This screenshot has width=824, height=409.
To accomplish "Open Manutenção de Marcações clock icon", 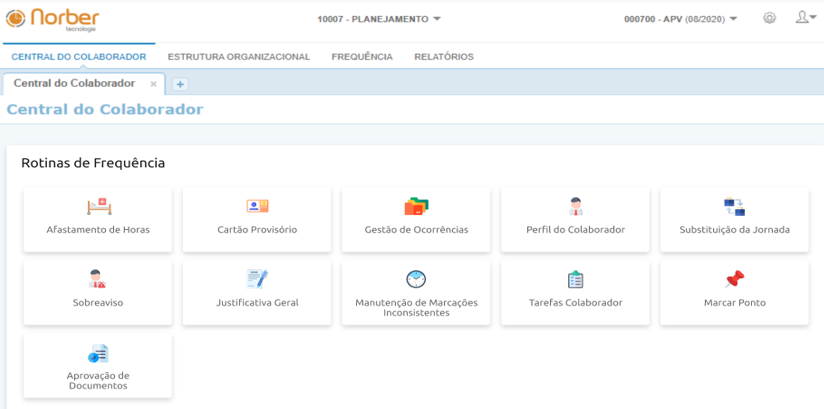I will [x=416, y=279].
